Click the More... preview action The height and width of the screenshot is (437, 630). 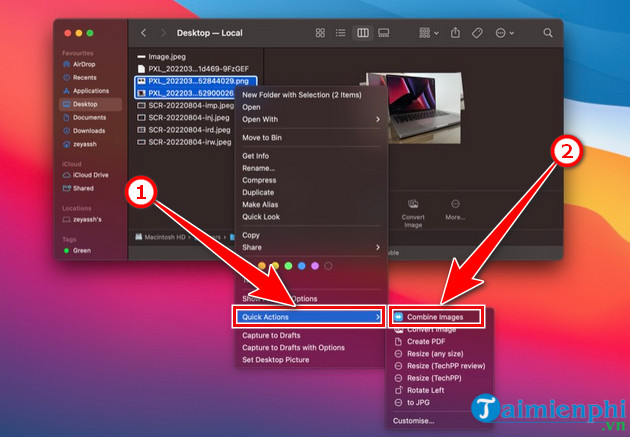[x=455, y=210]
